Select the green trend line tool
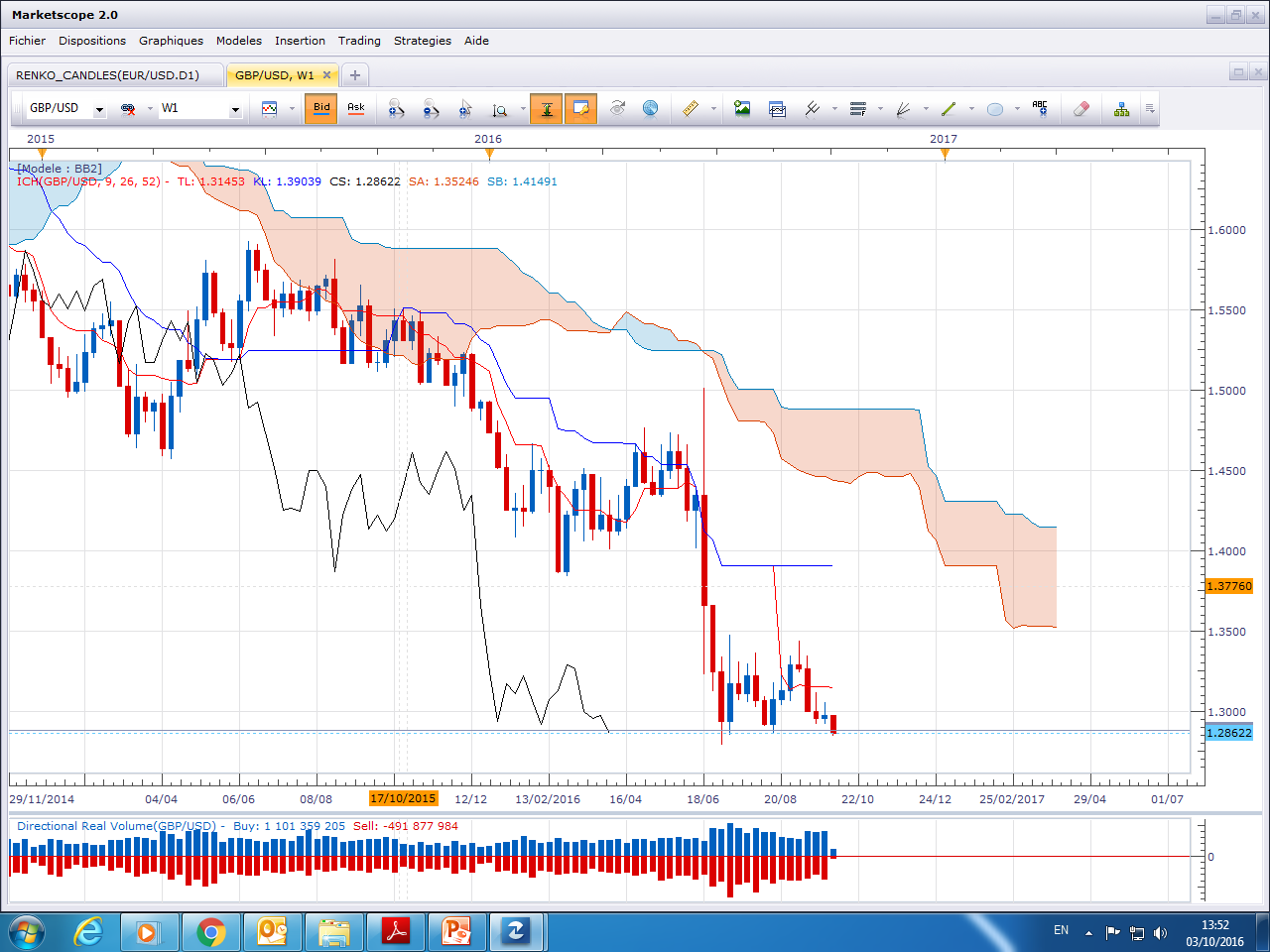 click(x=949, y=109)
